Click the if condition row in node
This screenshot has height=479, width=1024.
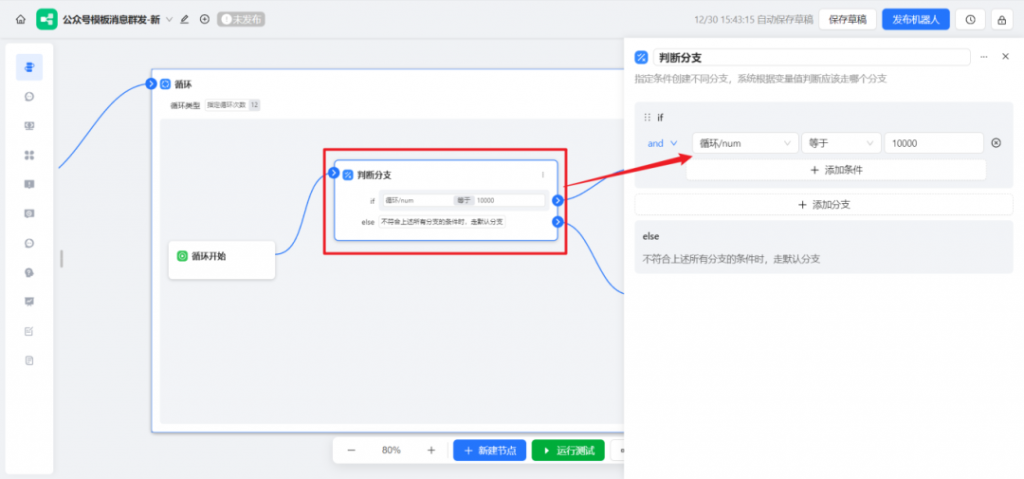[x=462, y=200]
